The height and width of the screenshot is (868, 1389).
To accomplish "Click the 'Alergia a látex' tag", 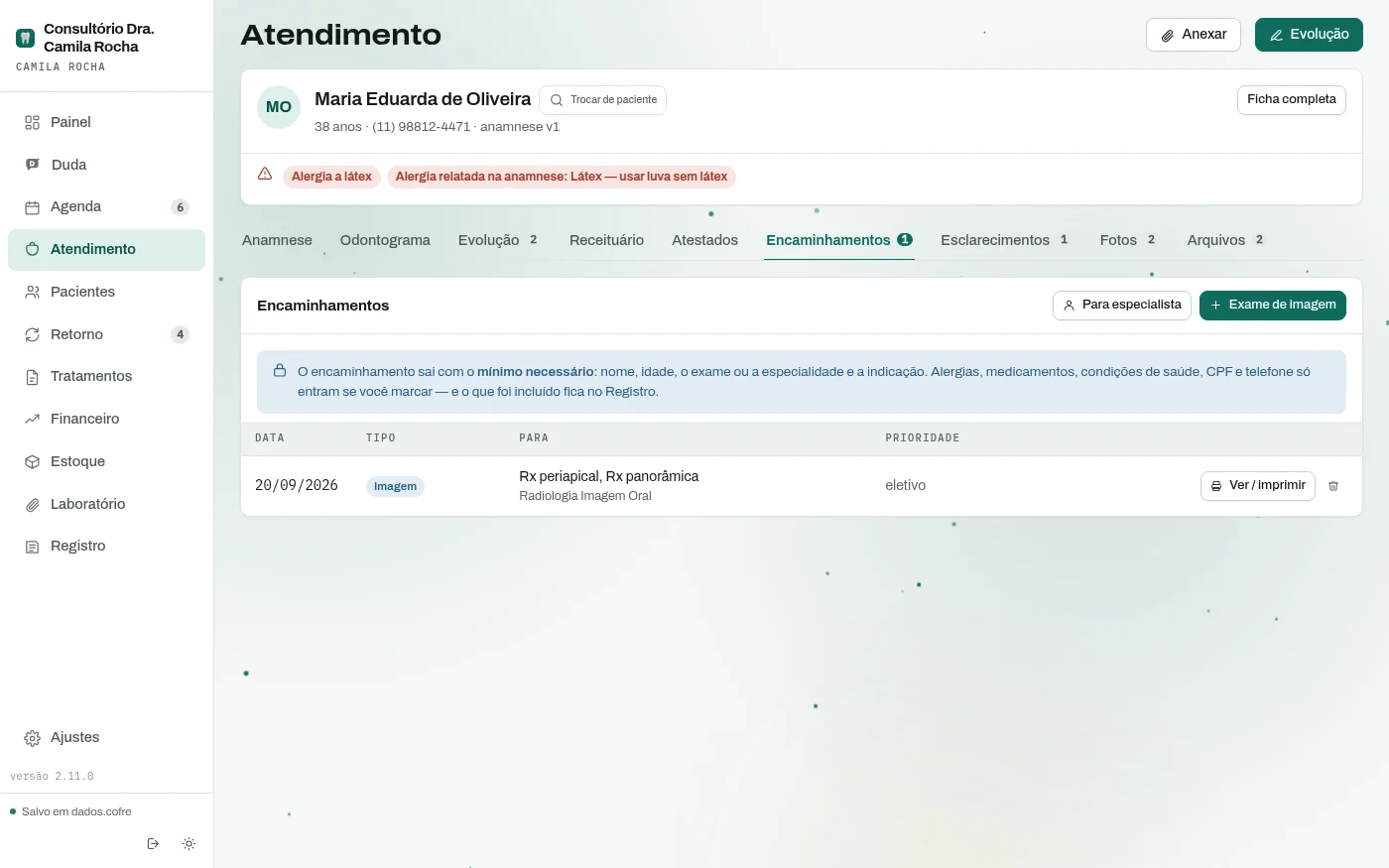I will coord(331,177).
